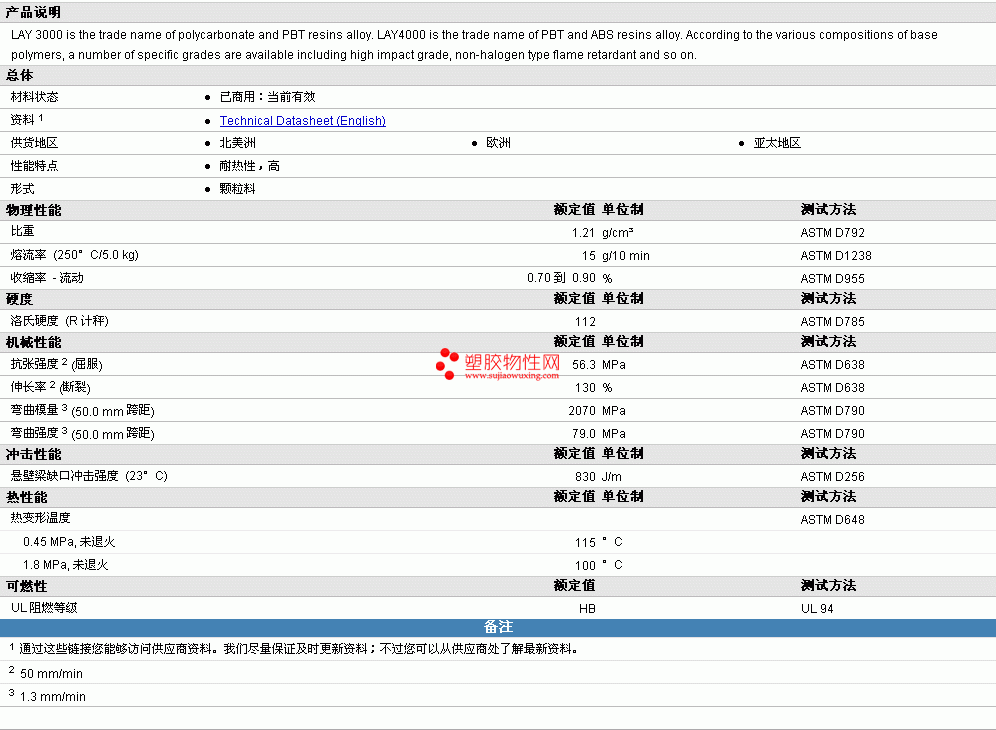Select ASTM D790 in the 弯曲模量 row
The height and width of the screenshot is (730, 996).
833,410
